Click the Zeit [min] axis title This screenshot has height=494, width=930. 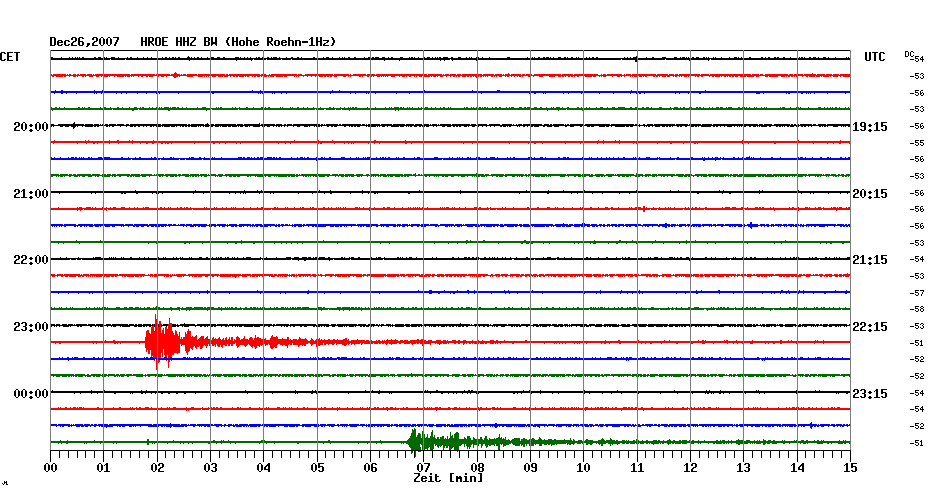(x=448, y=477)
